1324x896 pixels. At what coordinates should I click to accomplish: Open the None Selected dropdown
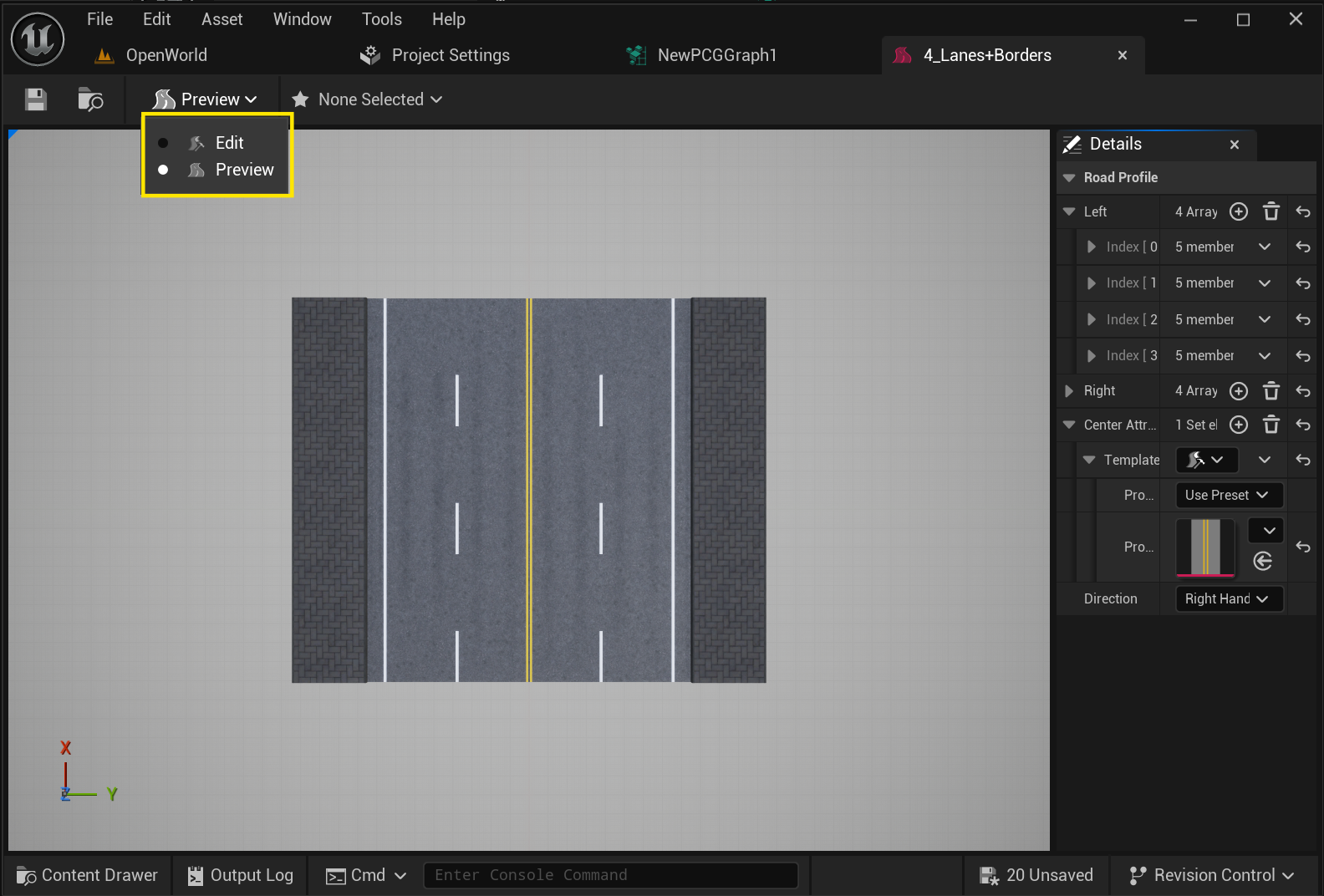tap(367, 99)
